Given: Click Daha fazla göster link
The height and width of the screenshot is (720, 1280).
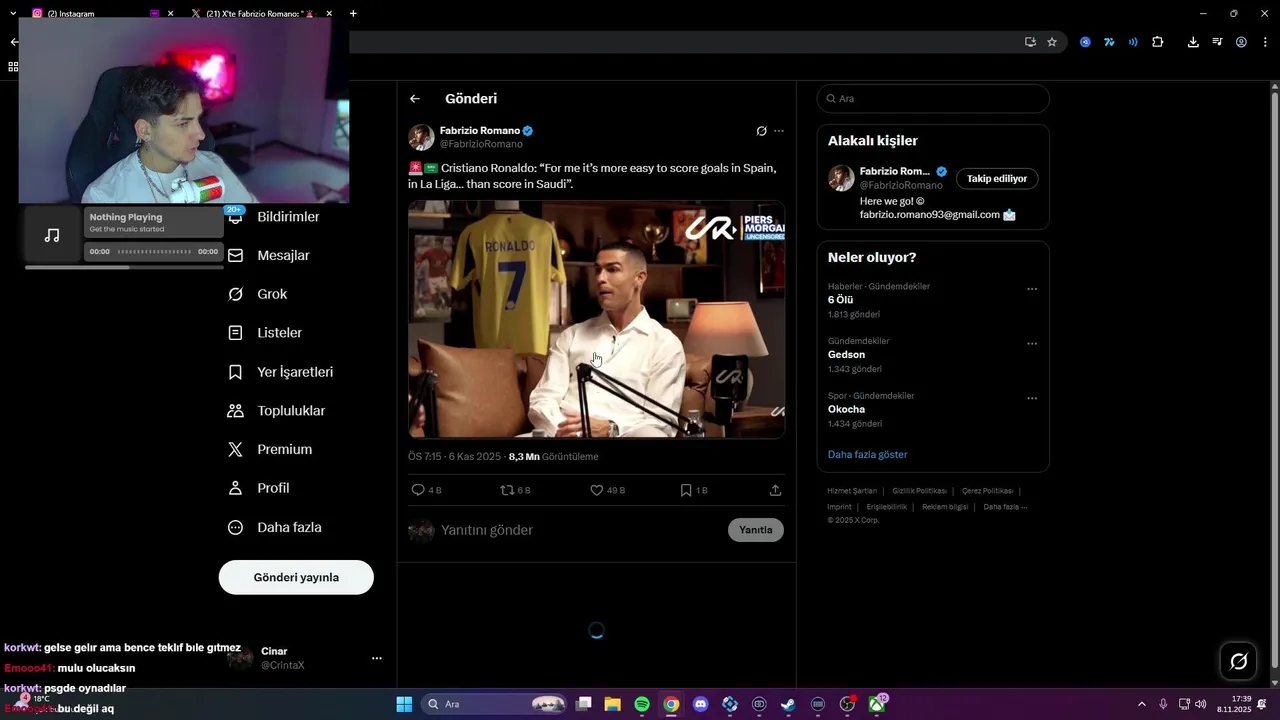Looking at the screenshot, I should (x=867, y=455).
